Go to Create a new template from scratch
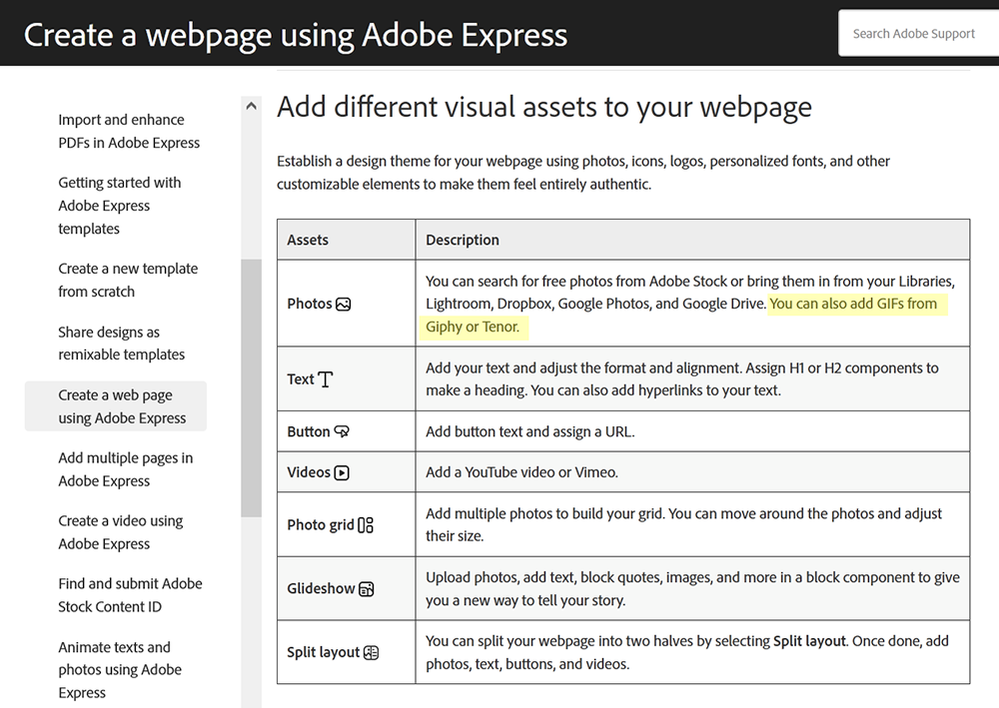 point(128,280)
